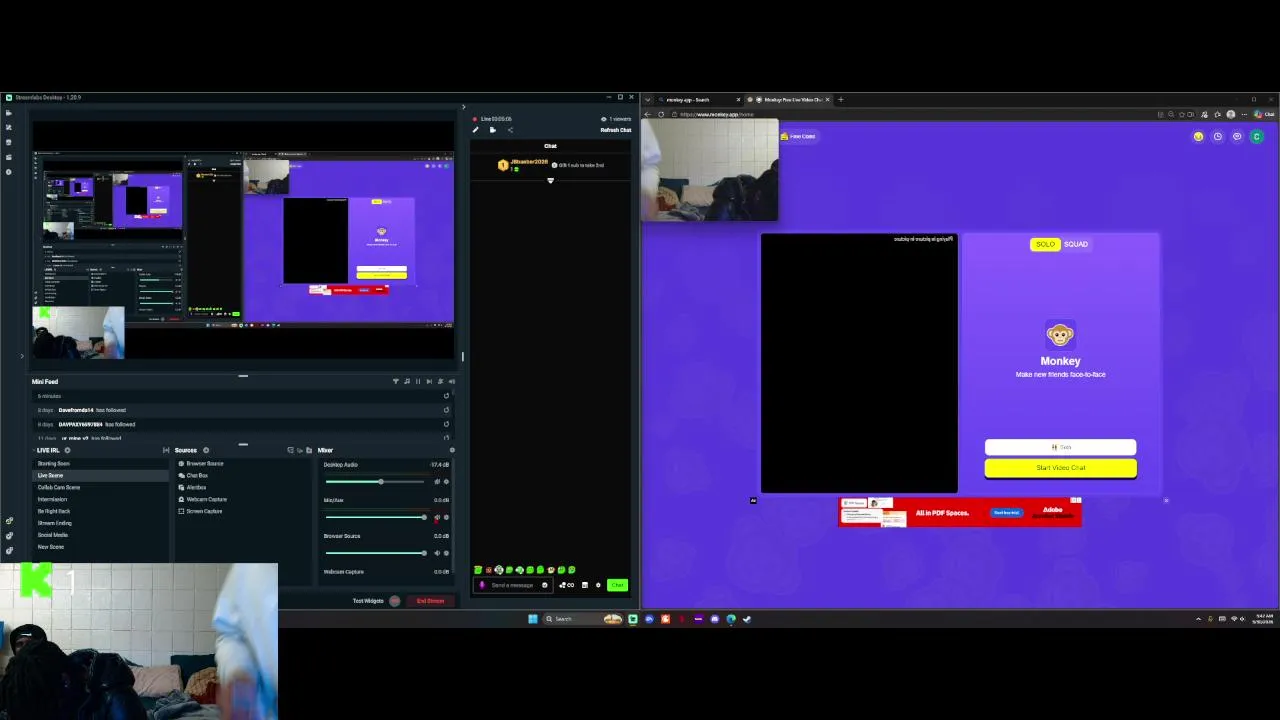Open the messages icon on Monkey
1280x720 pixels.
[1237, 136]
